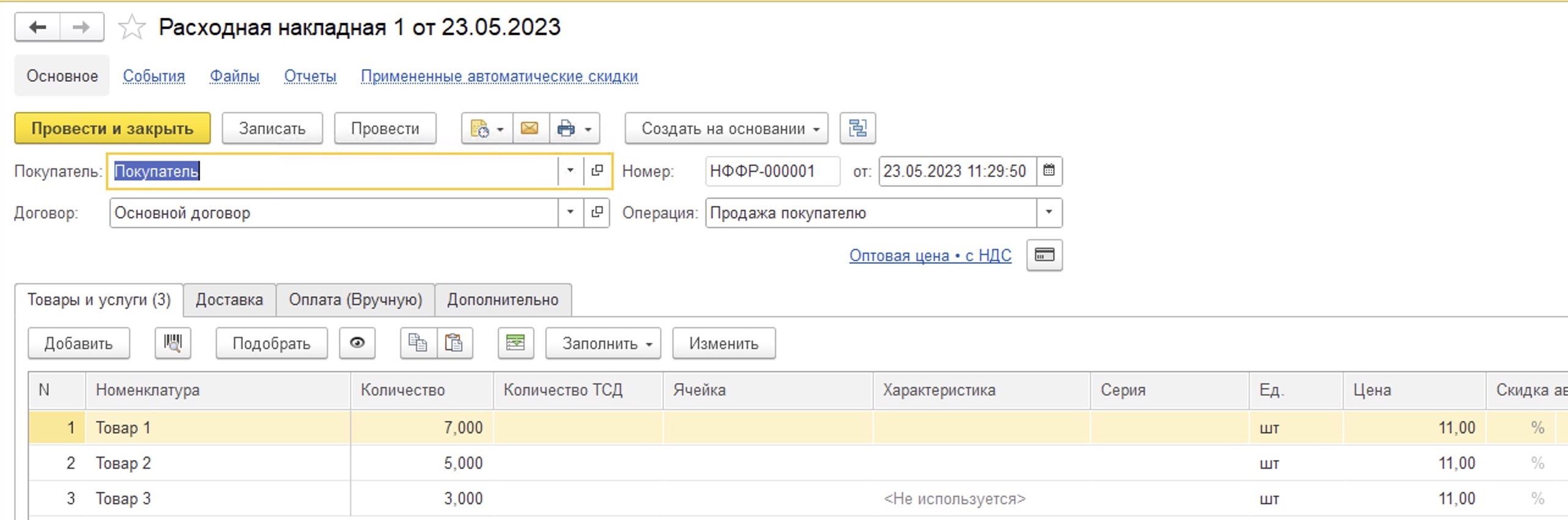This screenshot has width=1568, height=520.
Task: Go forward with the right arrow button
Action: [x=81, y=27]
